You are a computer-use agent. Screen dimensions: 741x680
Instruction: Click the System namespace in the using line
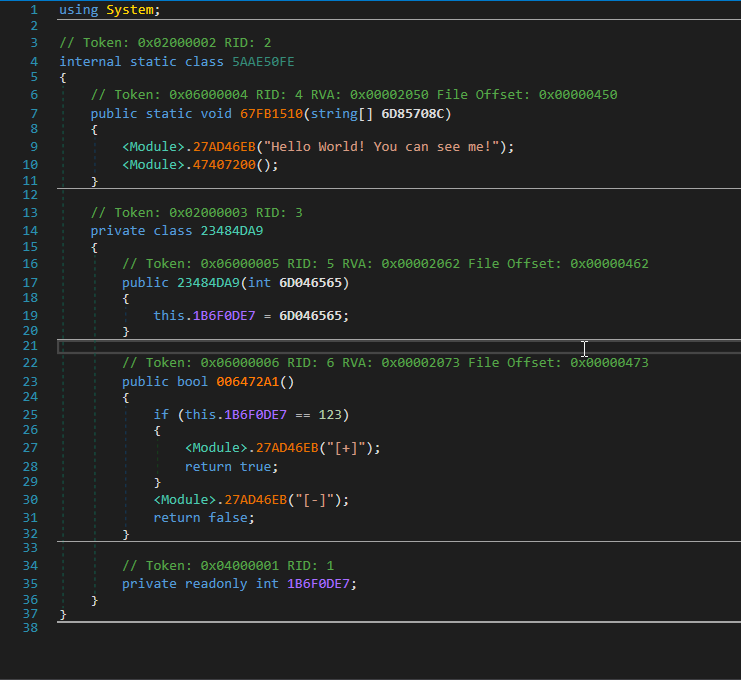(x=129, y=10)
